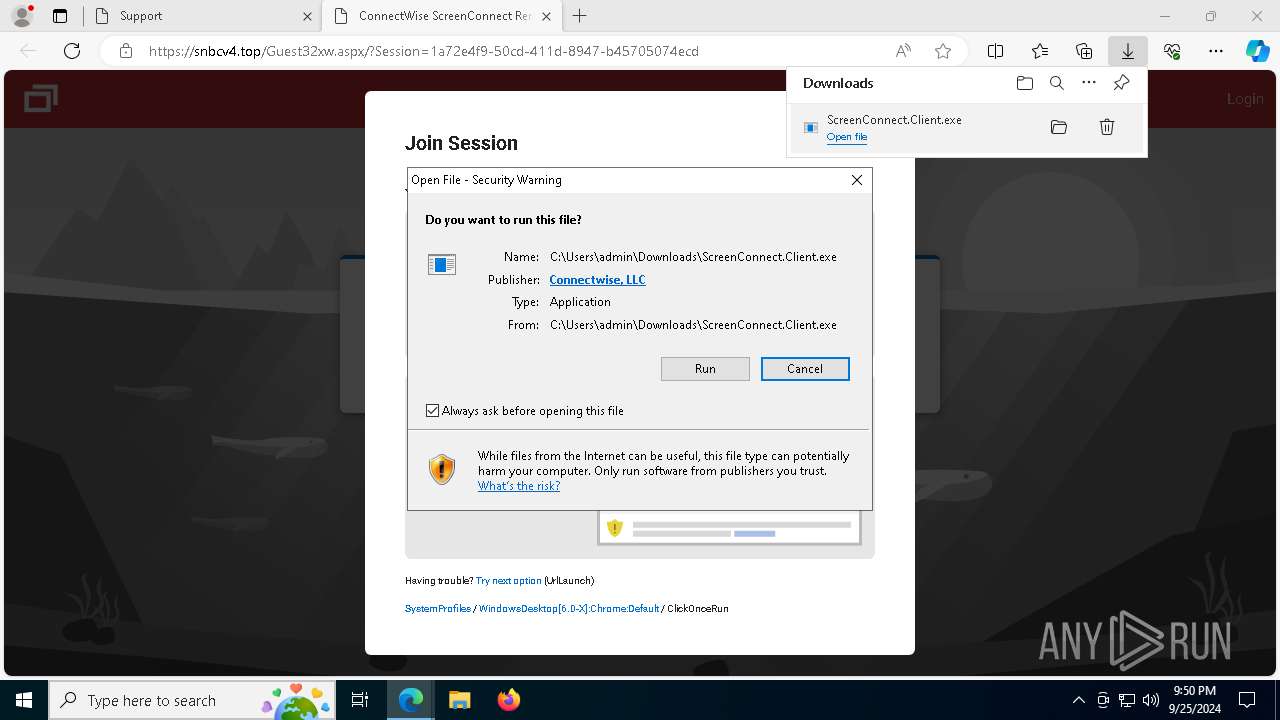View site information lock icon

[126, 51]
